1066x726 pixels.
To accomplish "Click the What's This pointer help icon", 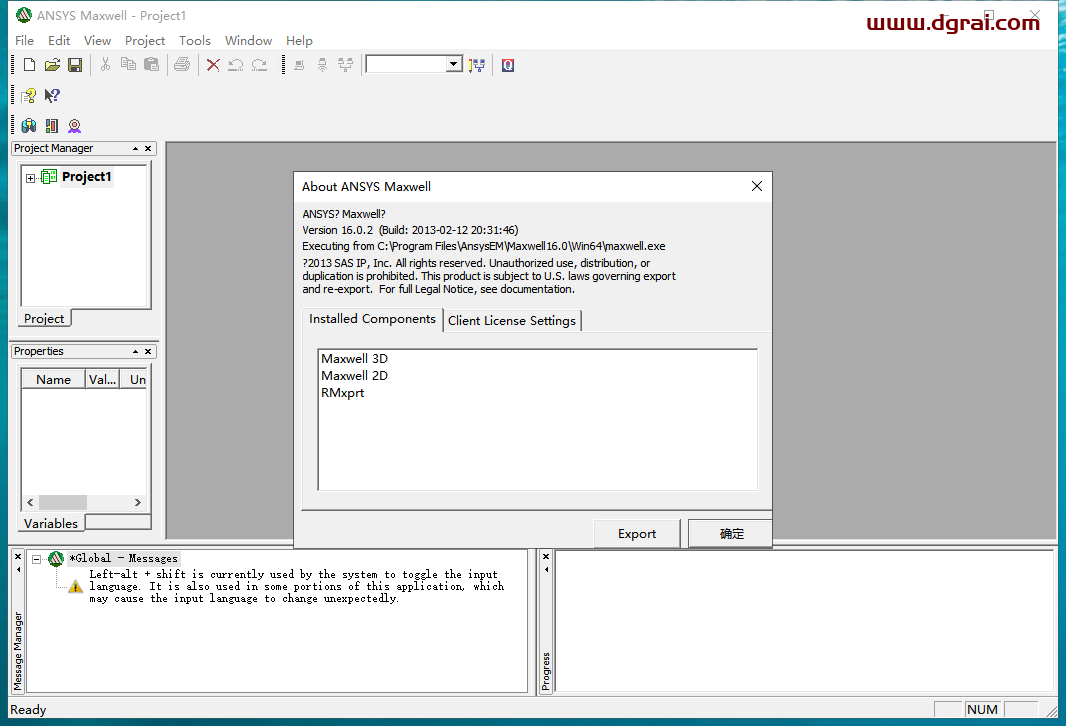I will 52,95.
